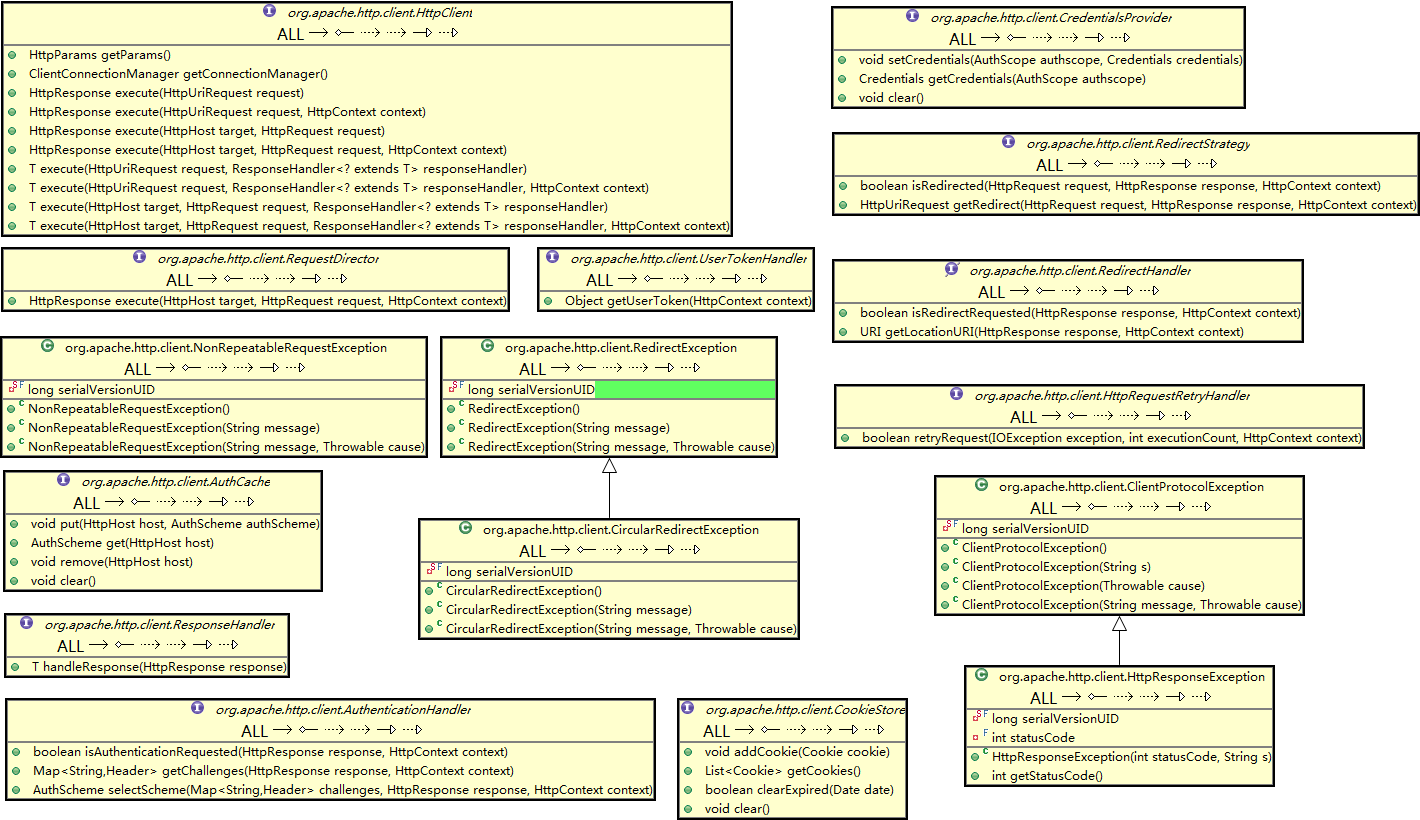Select boolean isRedirected method in RedirectStrategy
This screenshot has height=820, width=1420.
click(1120, 186)
